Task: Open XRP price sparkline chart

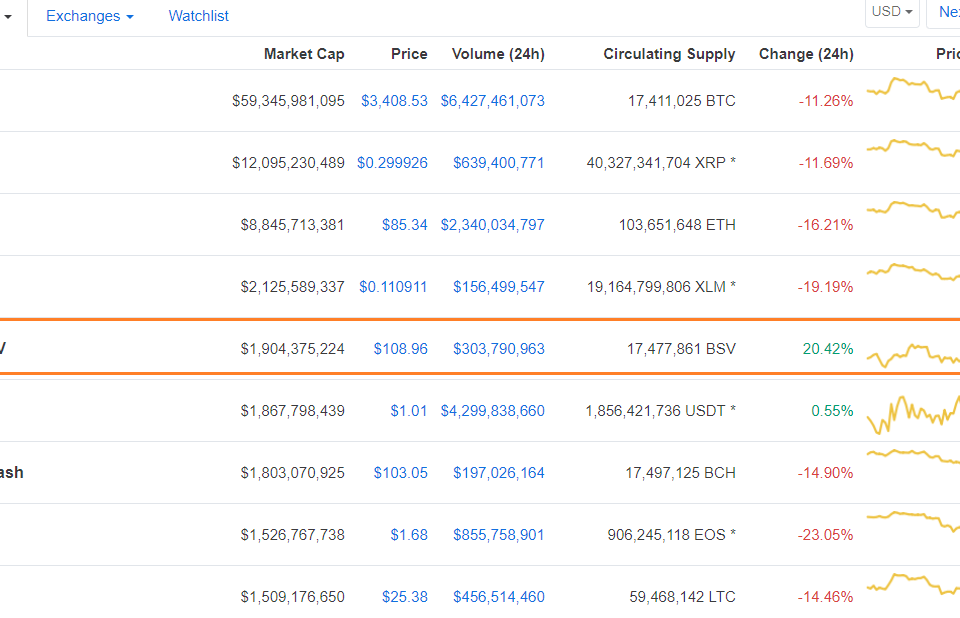Action: point(913,148)
